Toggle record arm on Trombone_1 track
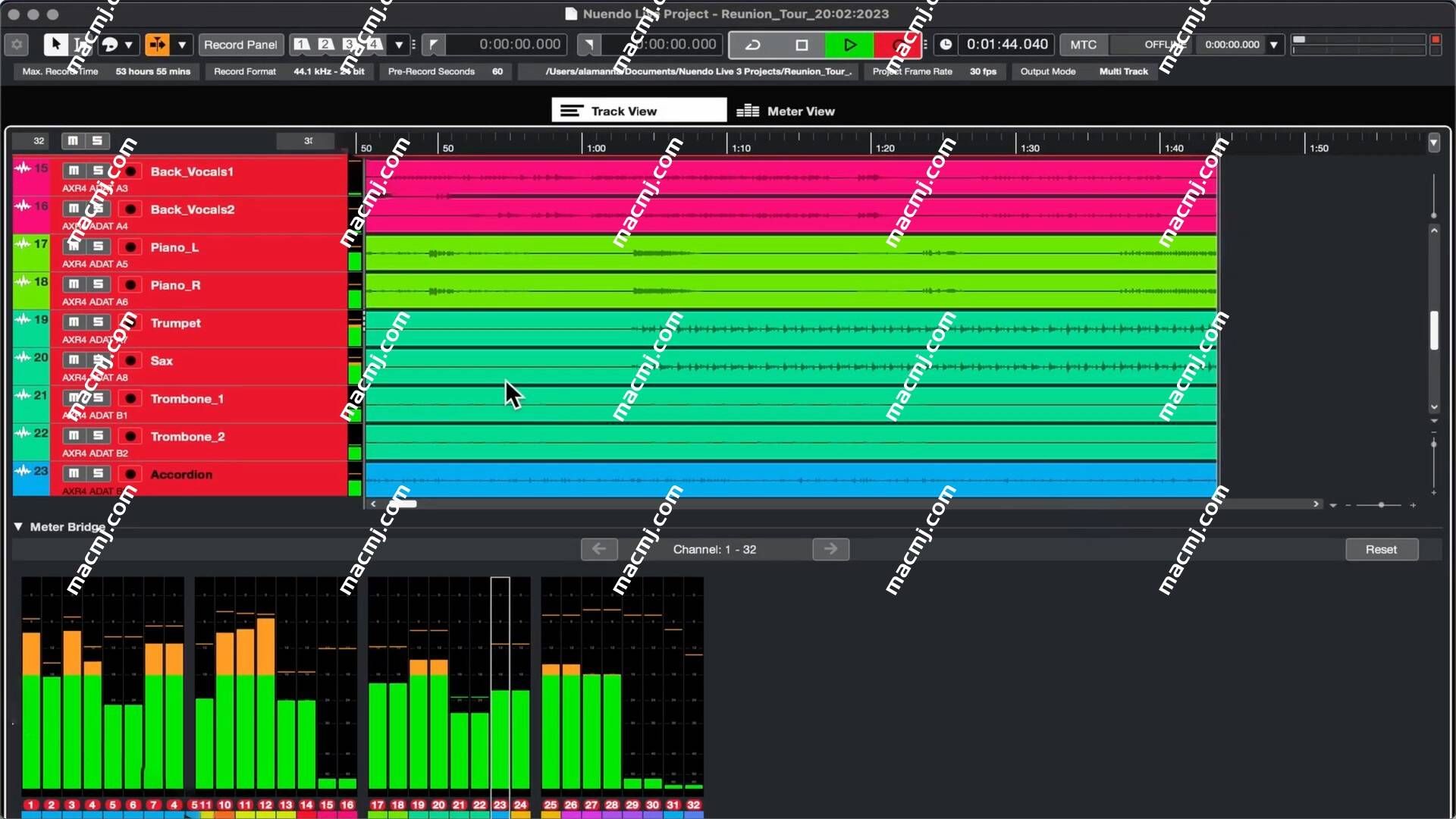The width and height of the screenshot is (1456, 819). [x=130, y=398]
